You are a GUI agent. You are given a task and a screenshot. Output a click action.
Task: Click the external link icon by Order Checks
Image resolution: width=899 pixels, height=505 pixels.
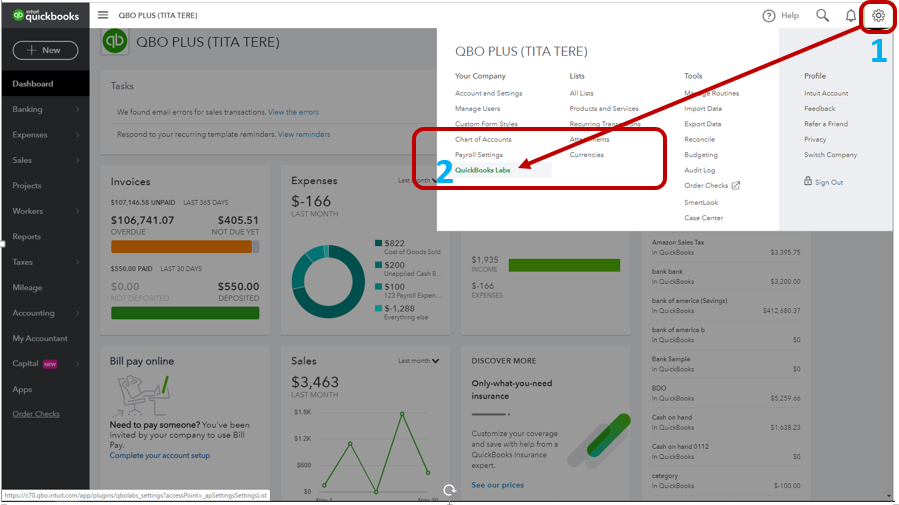click(x=736, y=185)
